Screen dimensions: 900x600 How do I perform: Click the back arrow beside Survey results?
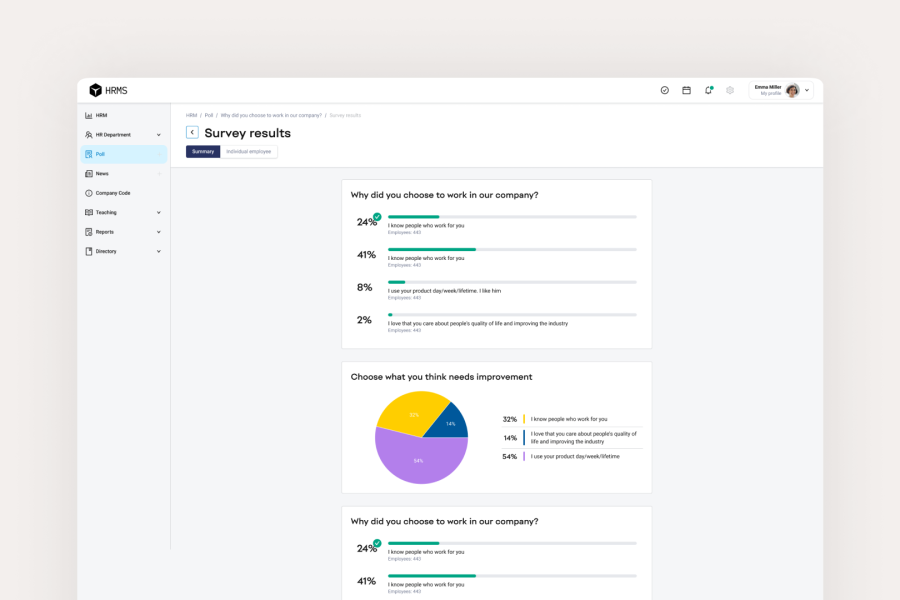[x=192, y=132]
